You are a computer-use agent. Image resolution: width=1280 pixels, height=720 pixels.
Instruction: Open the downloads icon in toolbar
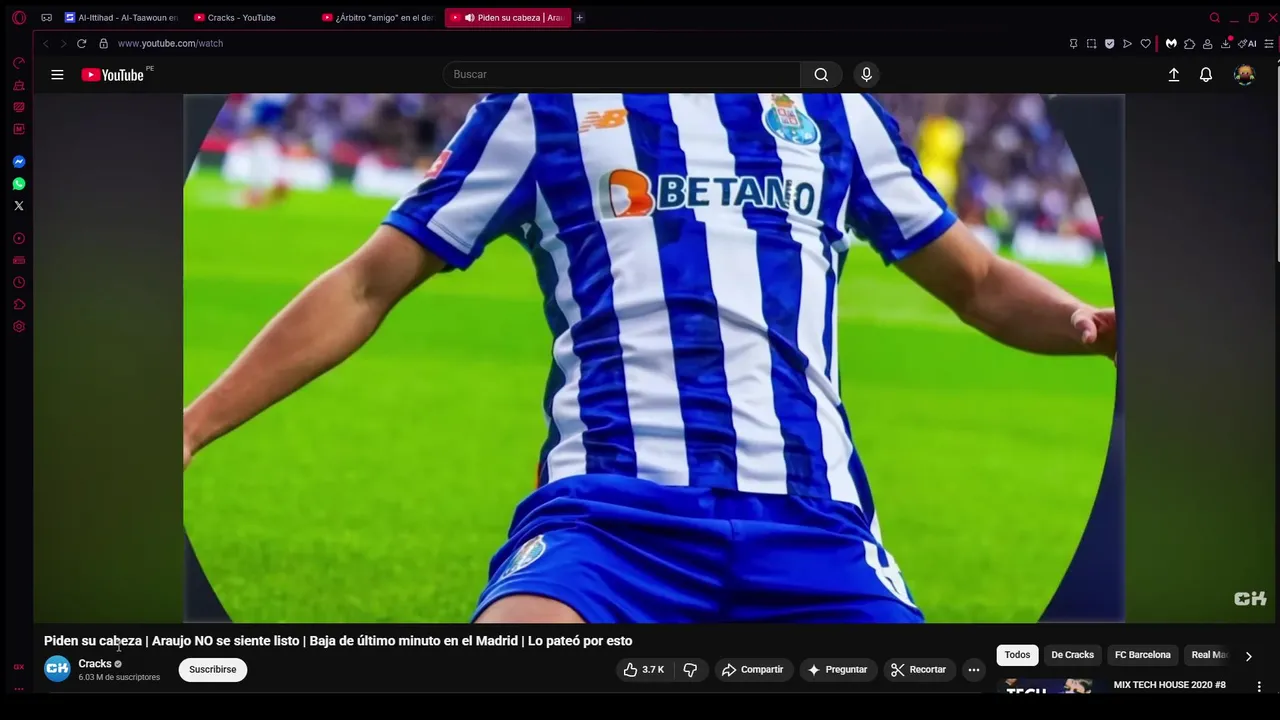click(x=1226, y=44)
